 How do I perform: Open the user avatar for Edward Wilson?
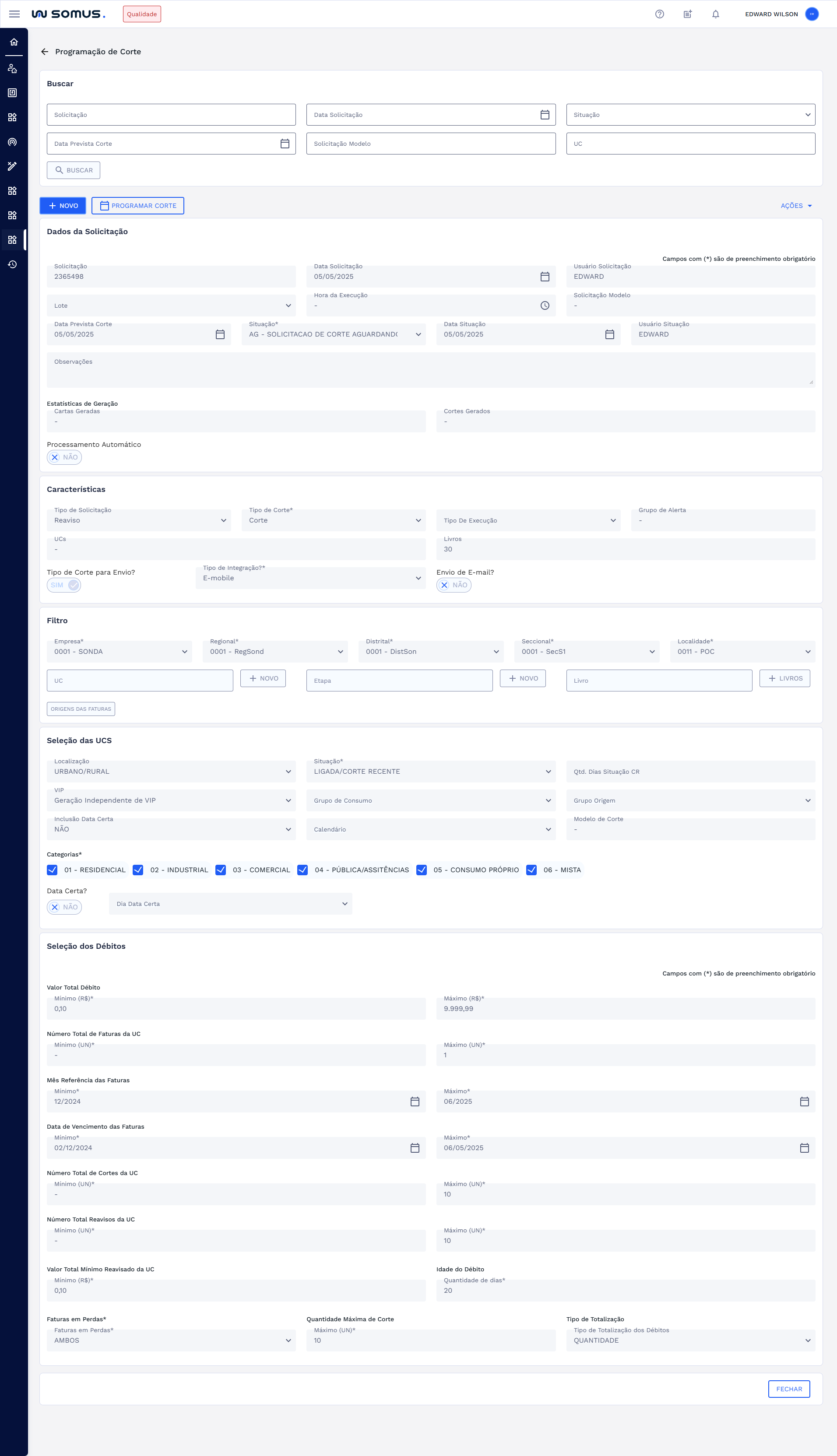812,14
